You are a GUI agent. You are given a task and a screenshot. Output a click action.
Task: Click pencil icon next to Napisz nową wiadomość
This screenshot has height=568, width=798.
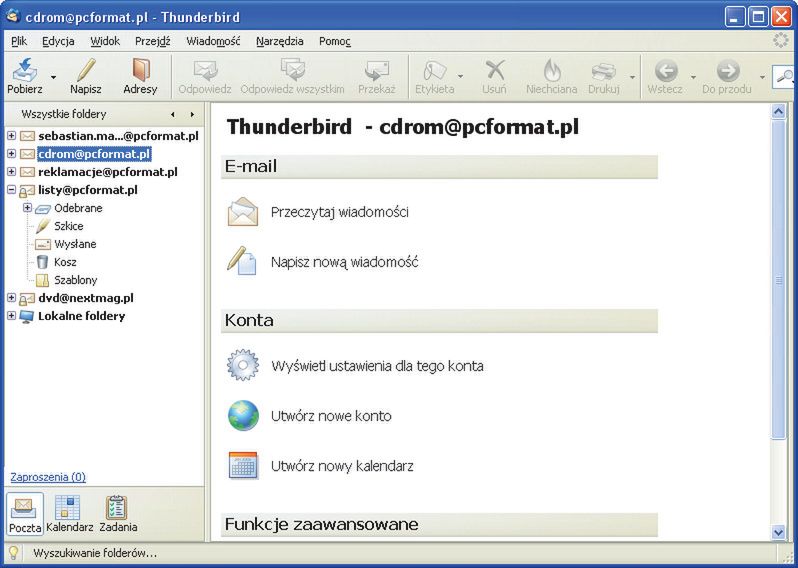point(242,261)
